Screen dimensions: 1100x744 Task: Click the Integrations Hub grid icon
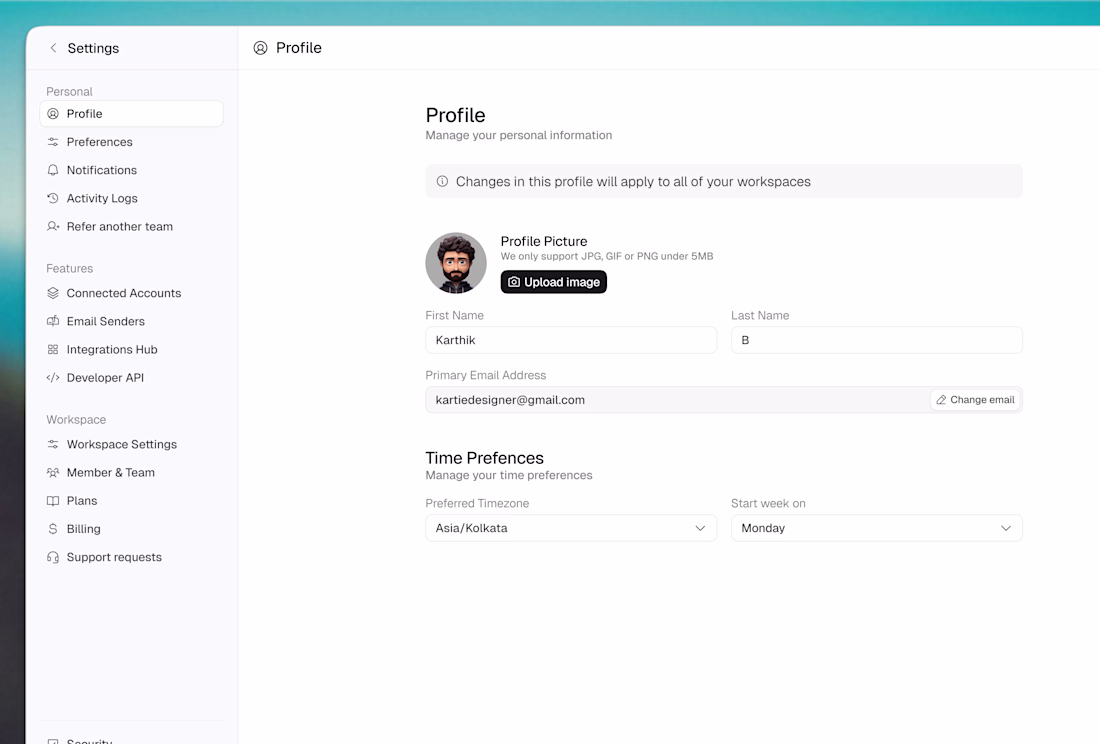[x=53, y=350]
